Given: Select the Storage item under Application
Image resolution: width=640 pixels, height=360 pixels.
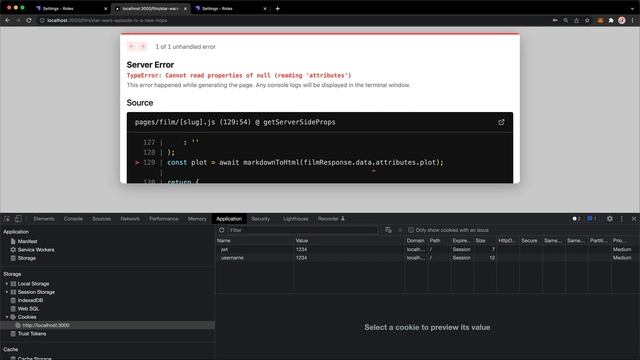Looking at the screenshot, I should click(27, 258).
